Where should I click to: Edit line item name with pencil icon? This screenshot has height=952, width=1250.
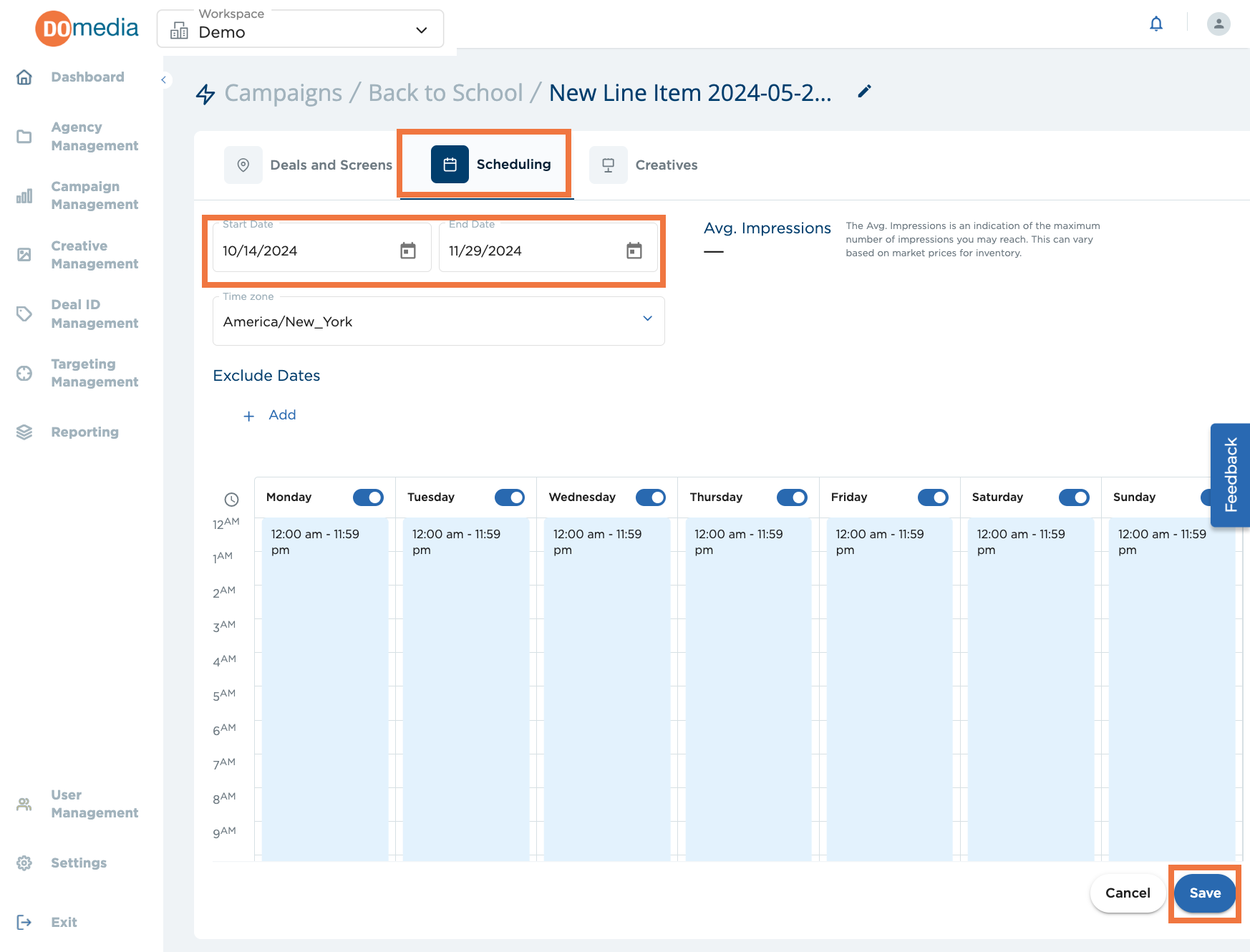[865, 92]
